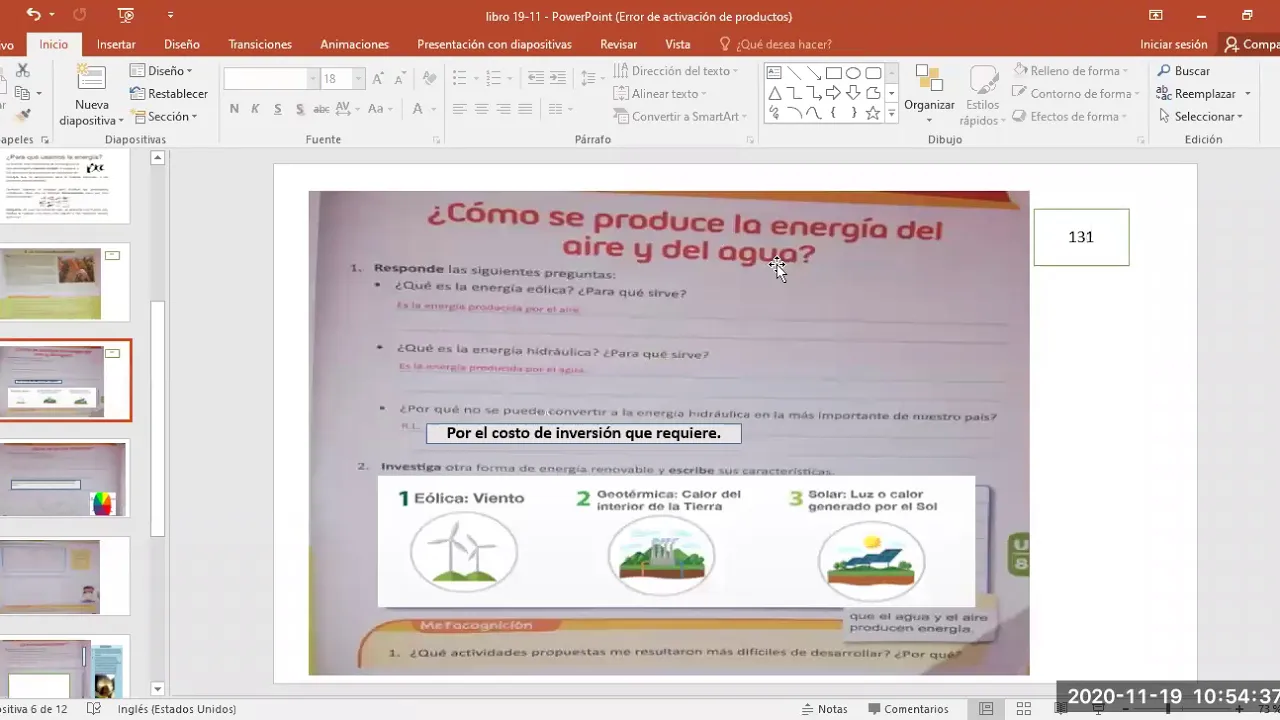Click the page number box showing 131
The height and width of the screenshot is (720, 1280).
(x=1081, y=237)
